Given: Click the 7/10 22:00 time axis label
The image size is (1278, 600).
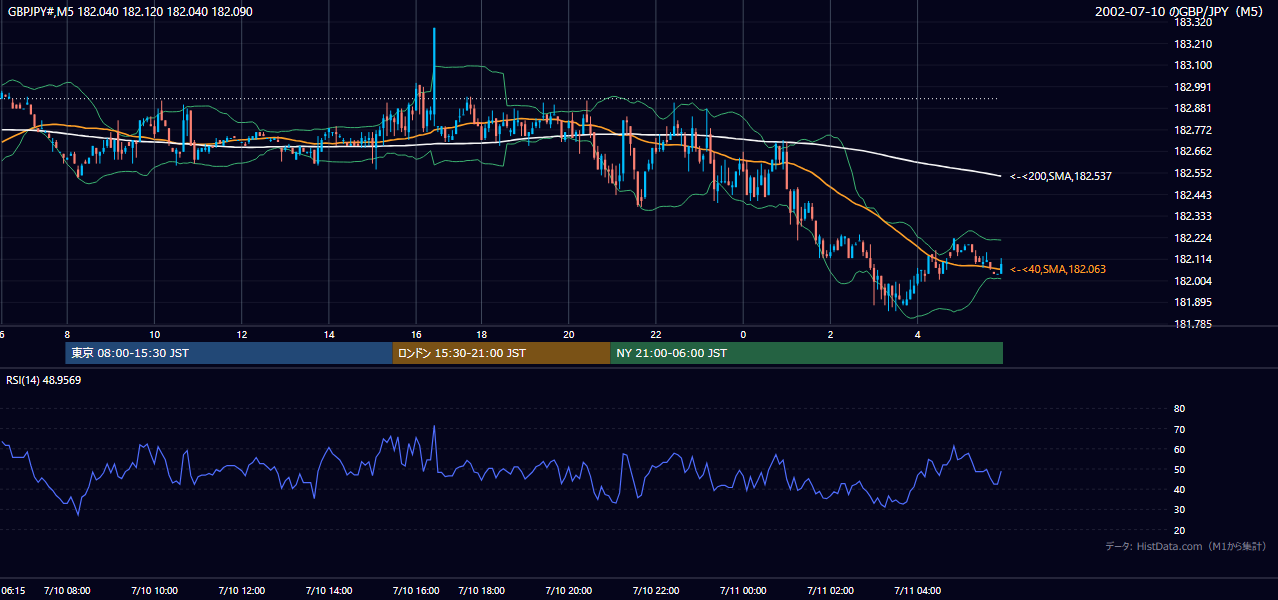Looking at the screenshot, I should (x=656, y=591).
